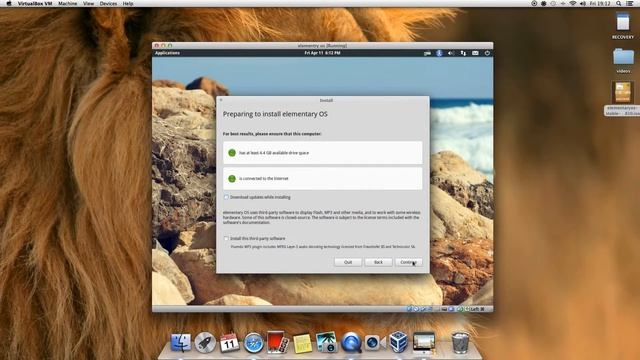Open the Help menu
This screenshot has height=360, width=640.
coord(128,3)
